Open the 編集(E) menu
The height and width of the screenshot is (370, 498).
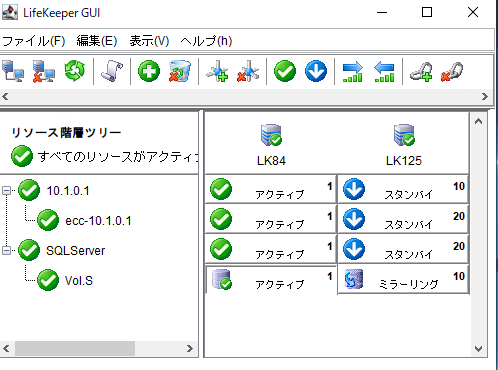[x=97, y=41]
